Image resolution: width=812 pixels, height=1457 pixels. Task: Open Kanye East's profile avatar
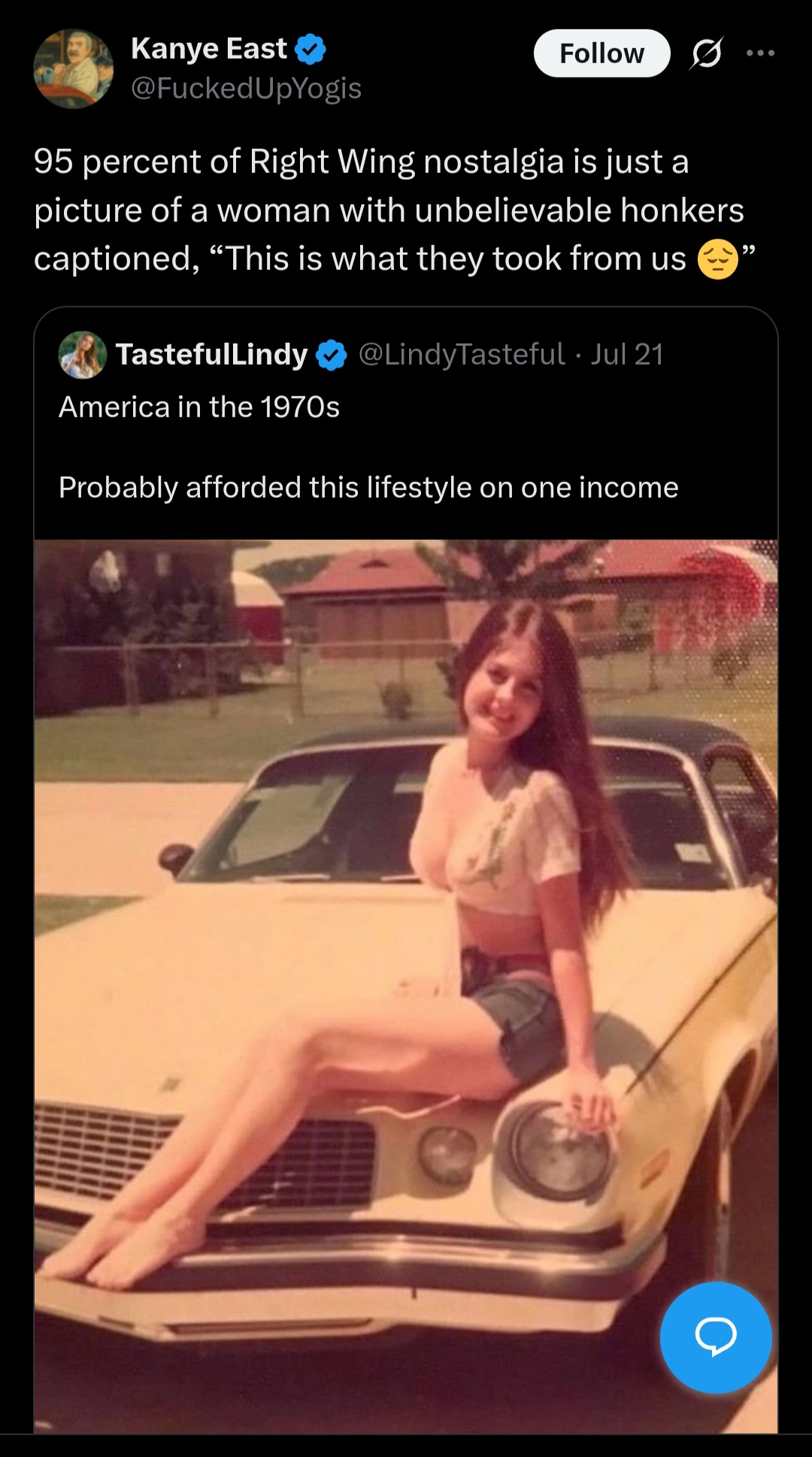73,68
